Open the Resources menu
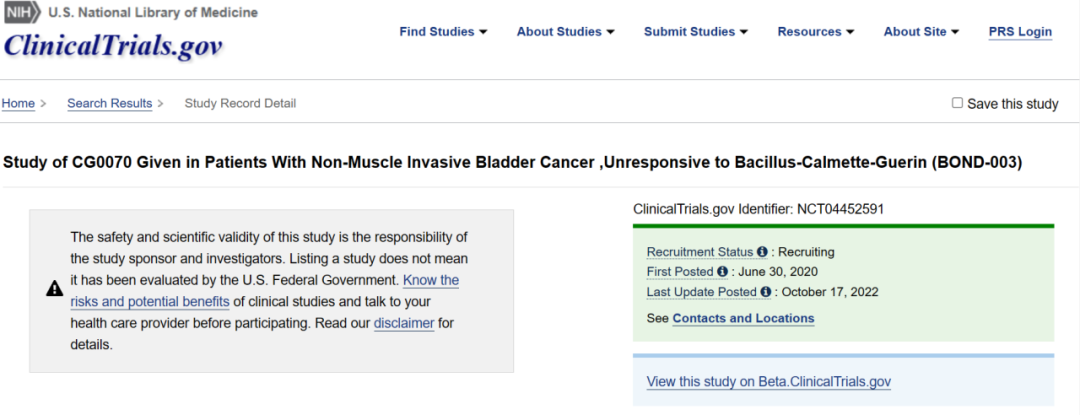 [x=815, y=32]
